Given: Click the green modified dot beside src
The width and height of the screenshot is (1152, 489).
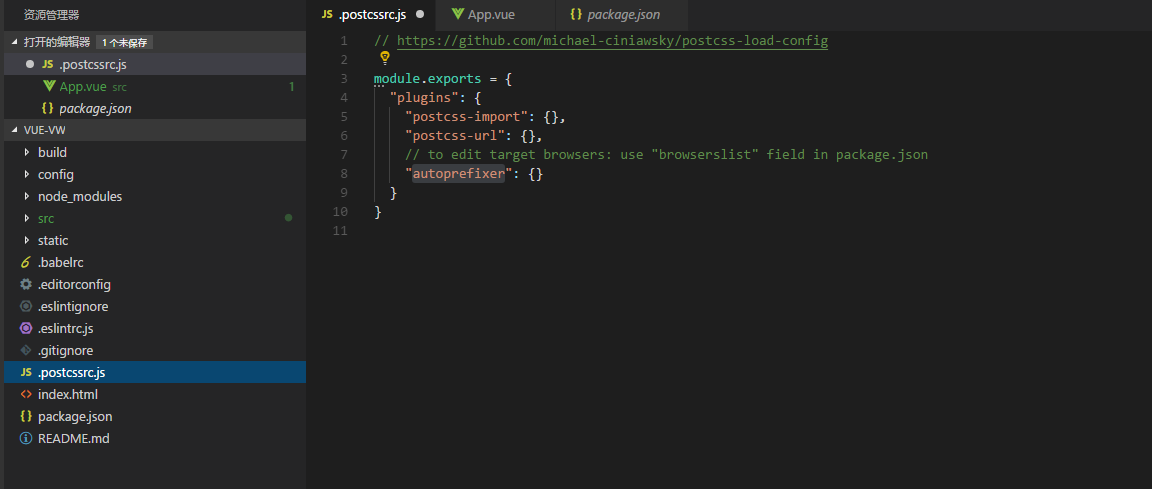Looking at the screenshot, I should click(288, 218).
